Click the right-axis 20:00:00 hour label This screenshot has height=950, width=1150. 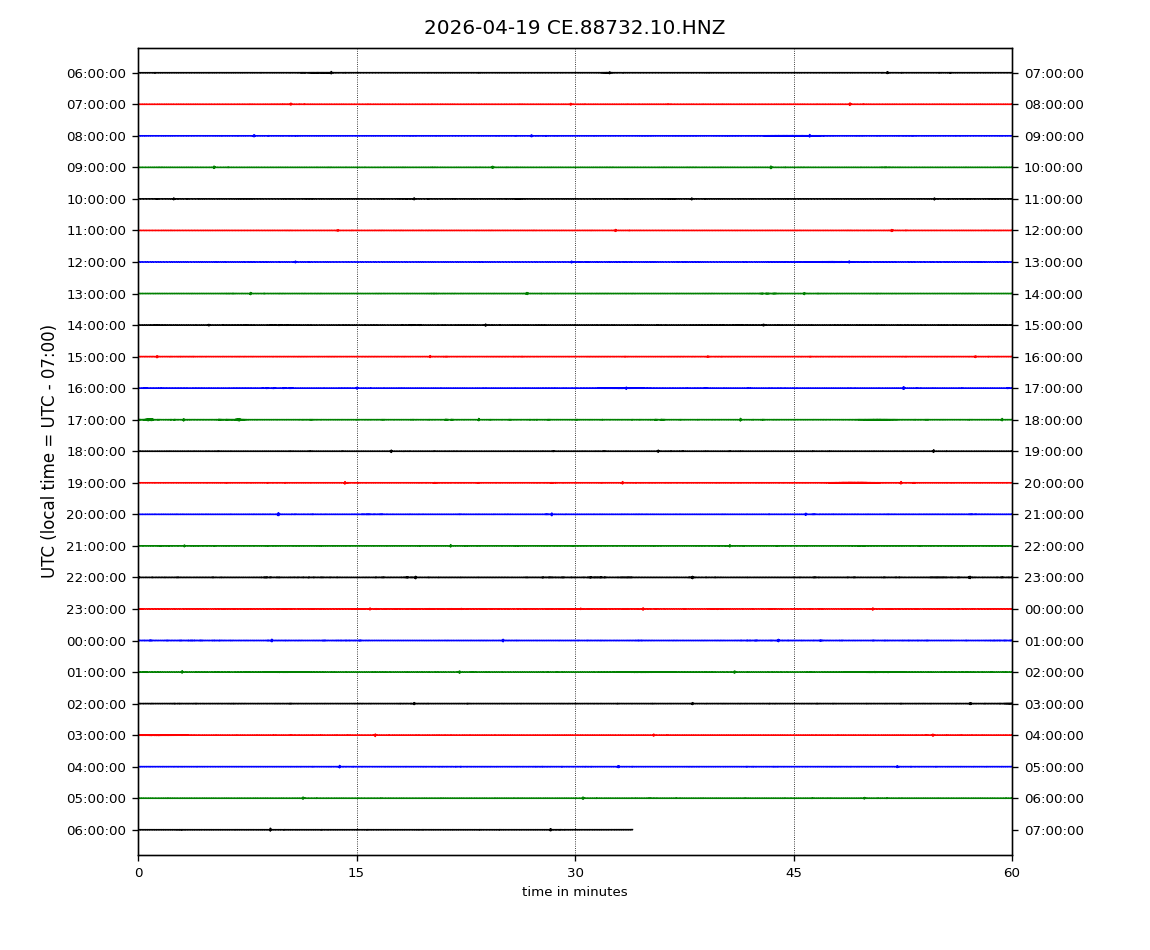1053,483
